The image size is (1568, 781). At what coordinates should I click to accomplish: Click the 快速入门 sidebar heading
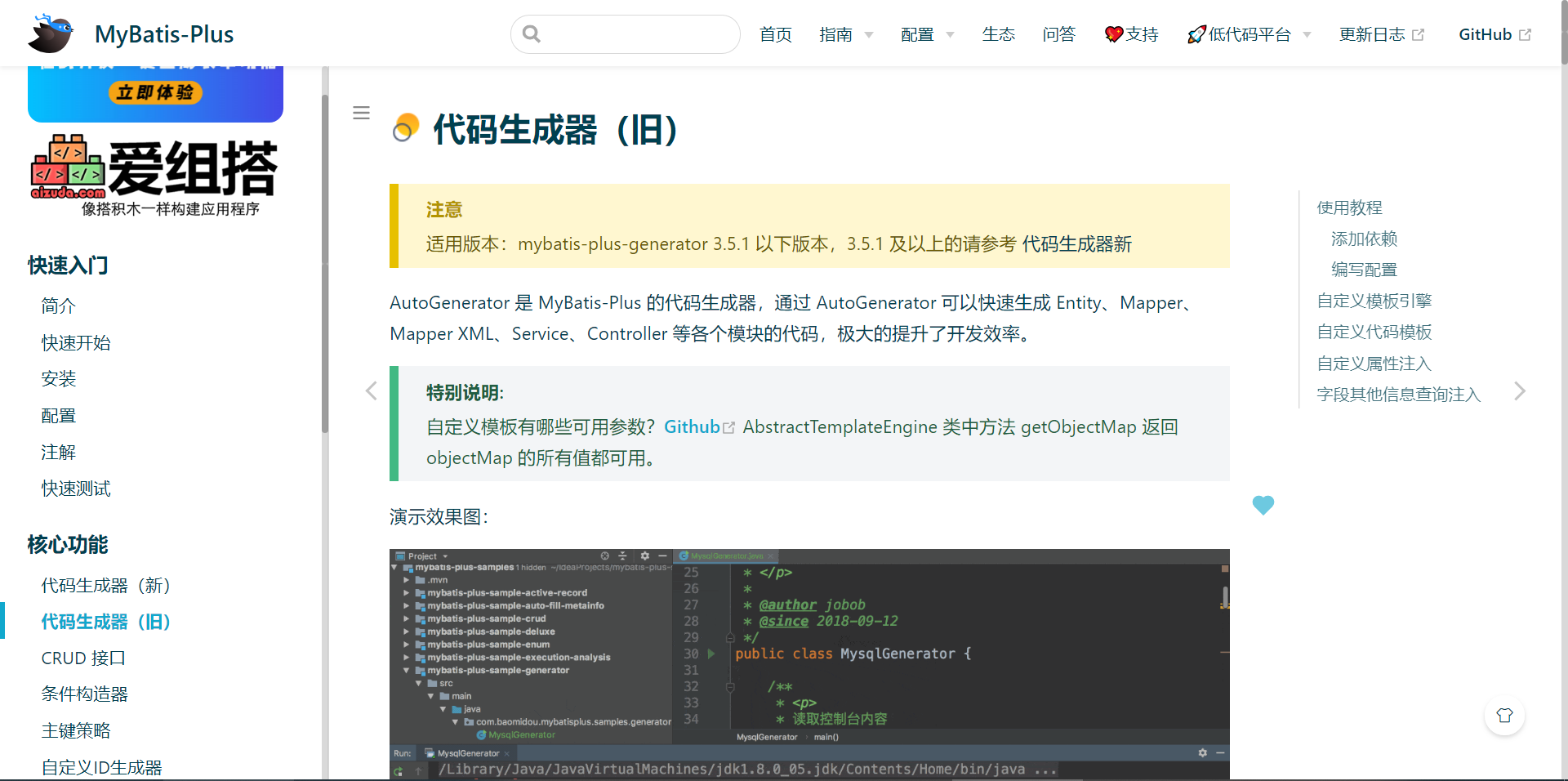[x=68, y=266]
